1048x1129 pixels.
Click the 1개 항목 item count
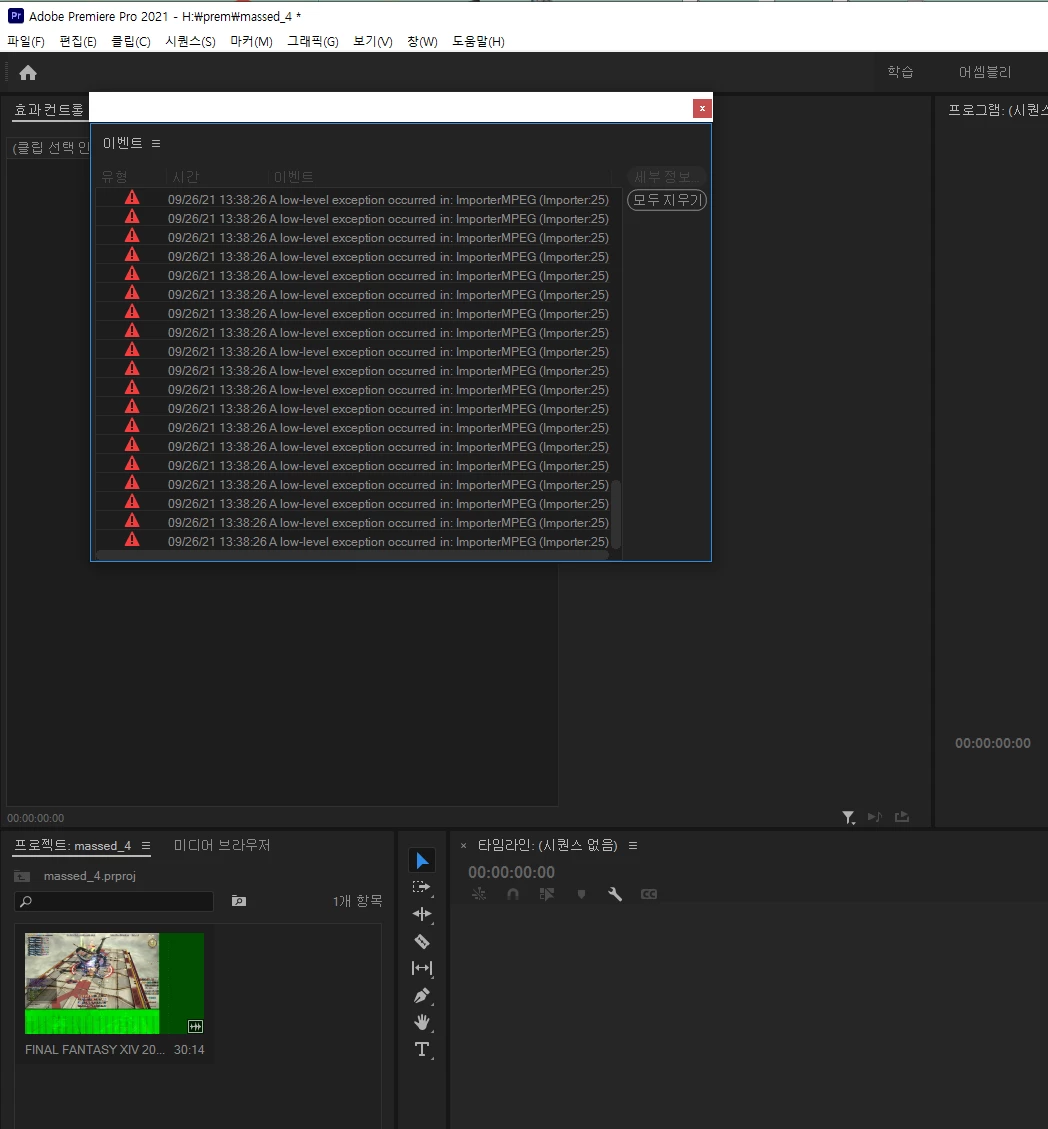pyautogui.click(x=357, y=901)
